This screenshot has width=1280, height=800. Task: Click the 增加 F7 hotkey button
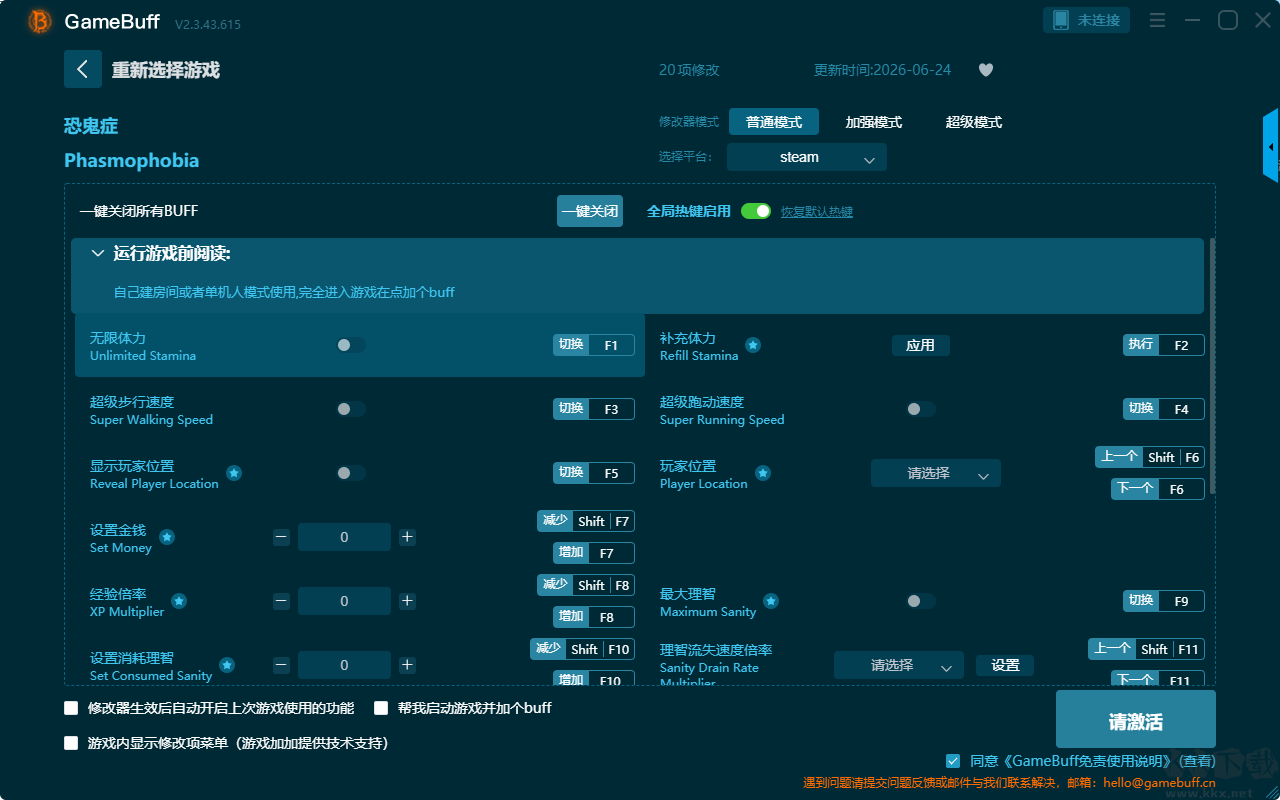[x=594, y=553]
